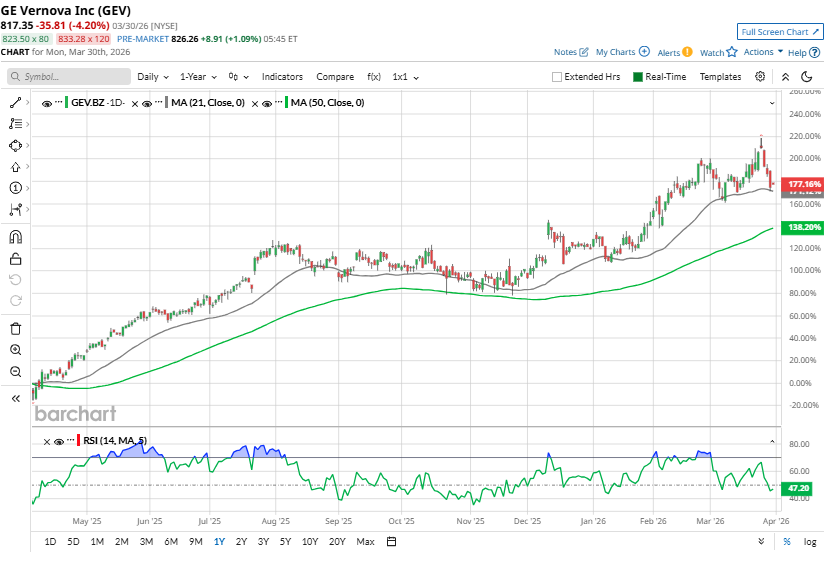This screenshot has width=828, height=571.
Task: Click in the Symbol search field
Action: pos(70,77)
